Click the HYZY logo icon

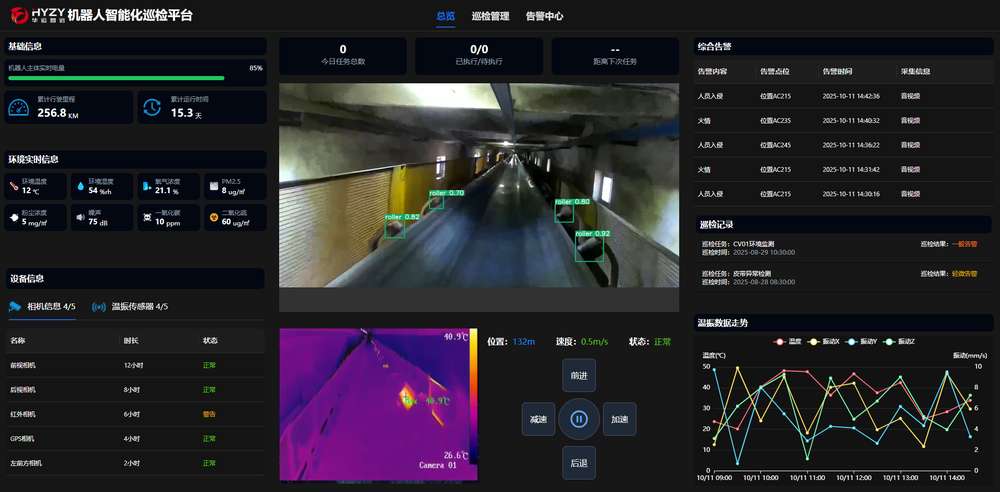click(16, 15)
